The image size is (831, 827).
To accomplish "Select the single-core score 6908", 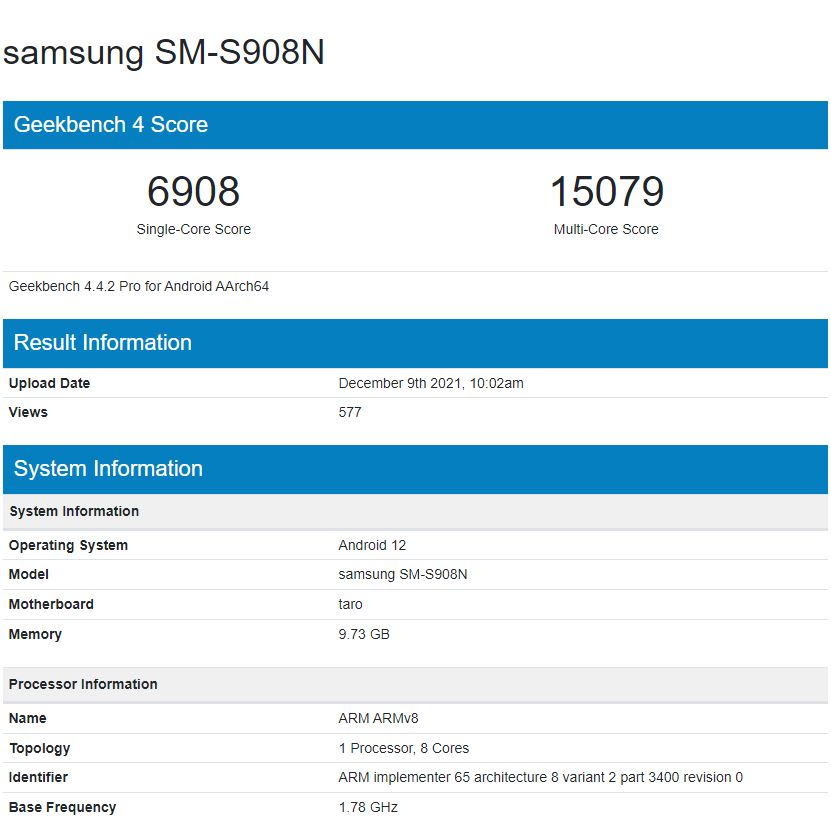I will pos(193,191).
